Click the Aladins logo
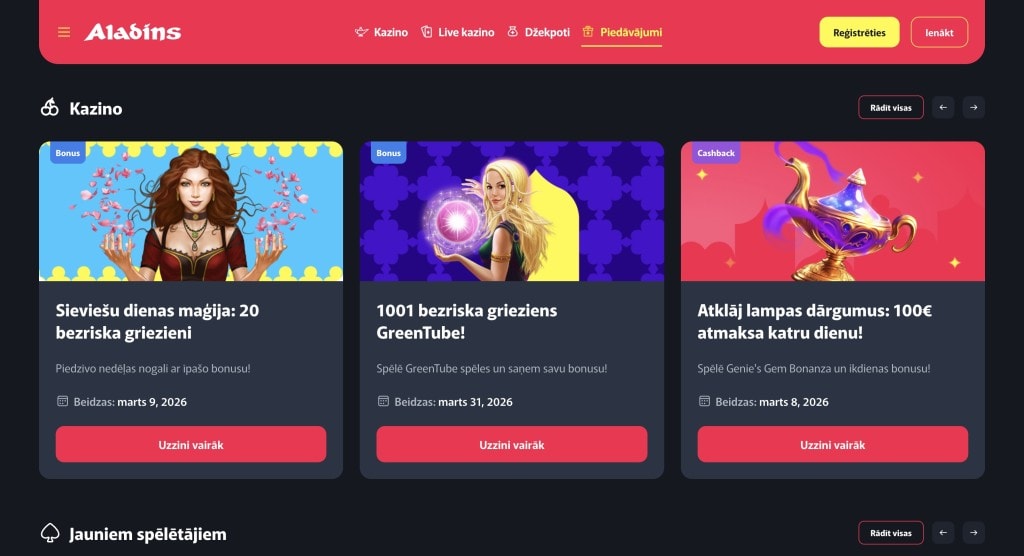Viewport: 1024px width, 556px height. [x=133, y=32]
